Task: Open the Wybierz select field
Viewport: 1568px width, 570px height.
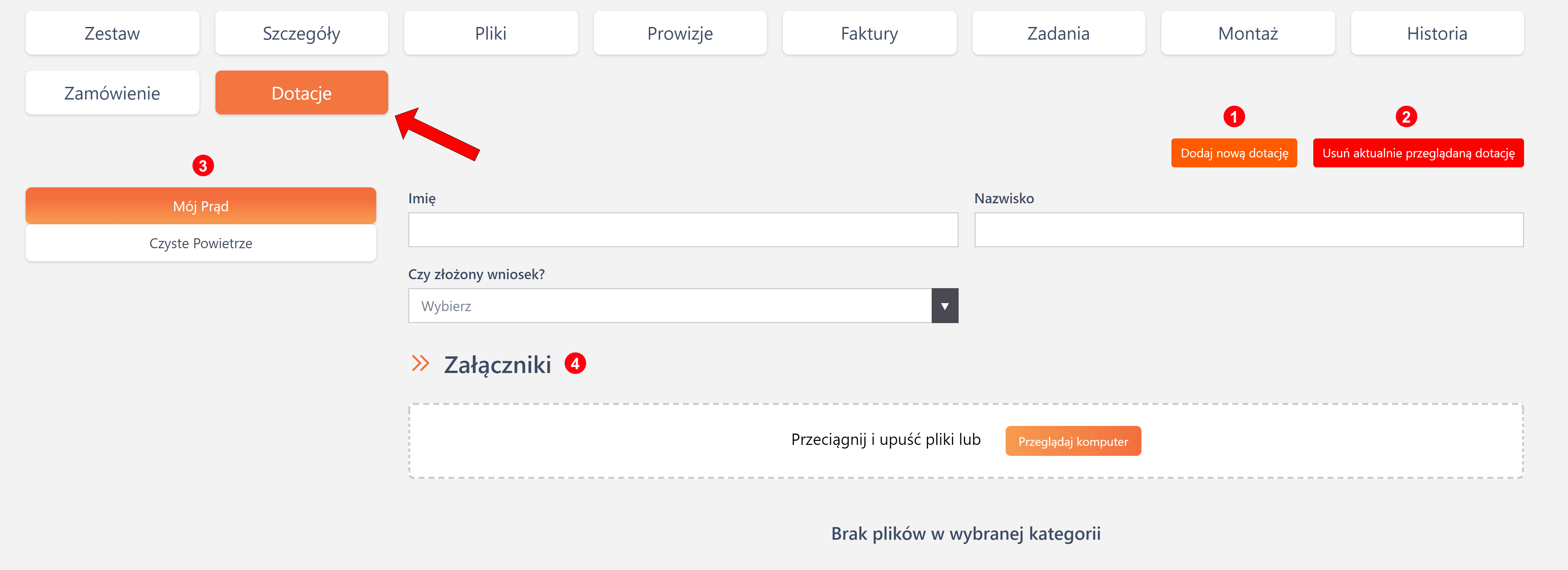Action: click(x=670, y=306)
